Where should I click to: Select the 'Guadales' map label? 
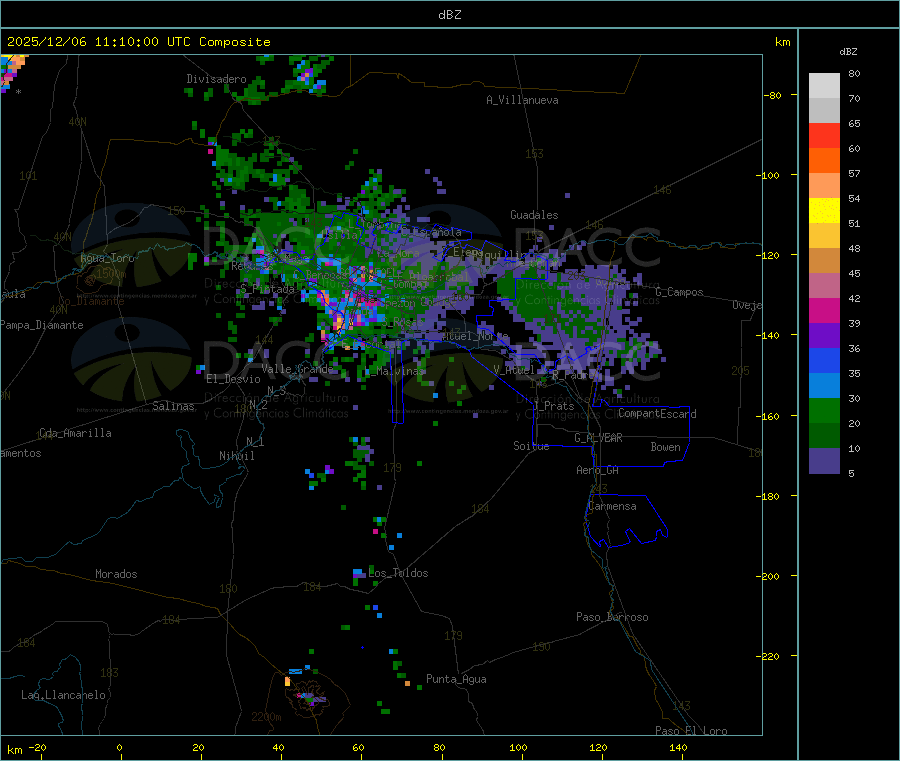[x=534, y=215]
